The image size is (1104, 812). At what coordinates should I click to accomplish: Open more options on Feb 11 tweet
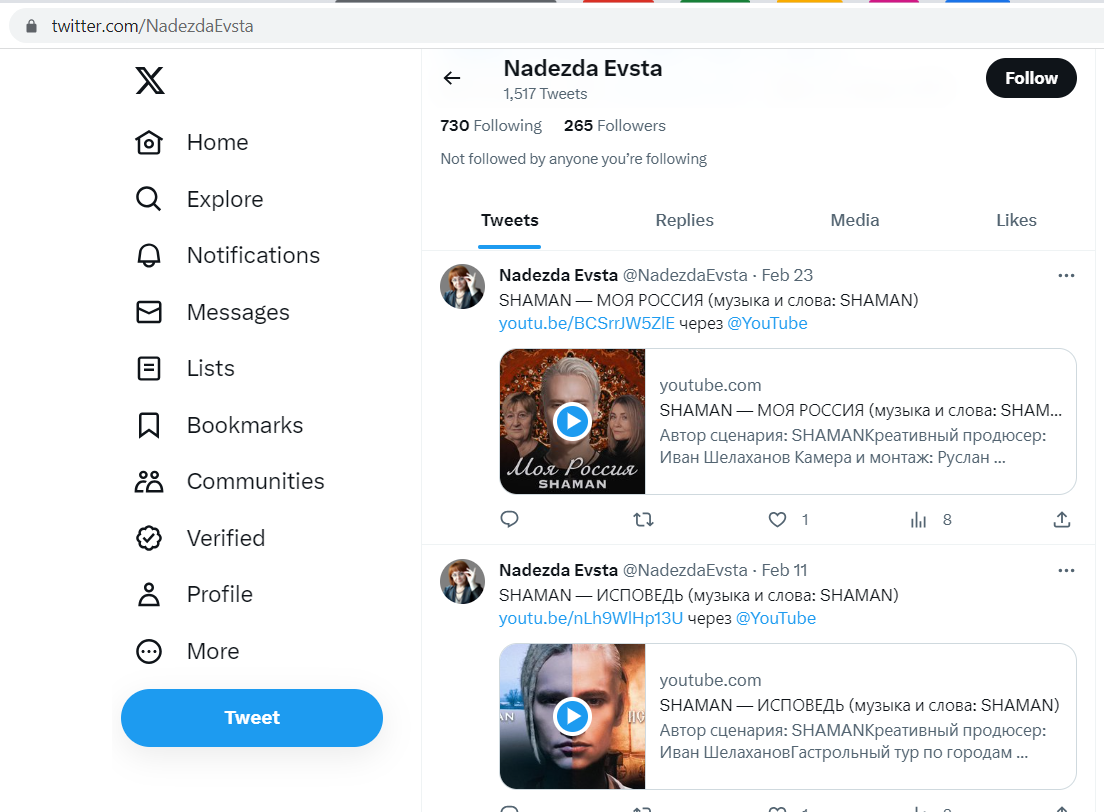(1066, 570)
